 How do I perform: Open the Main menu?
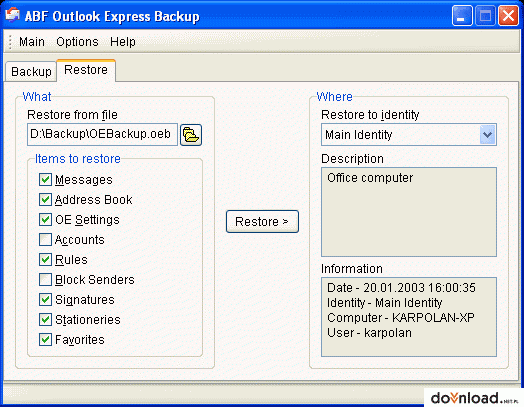pos(32,42)
